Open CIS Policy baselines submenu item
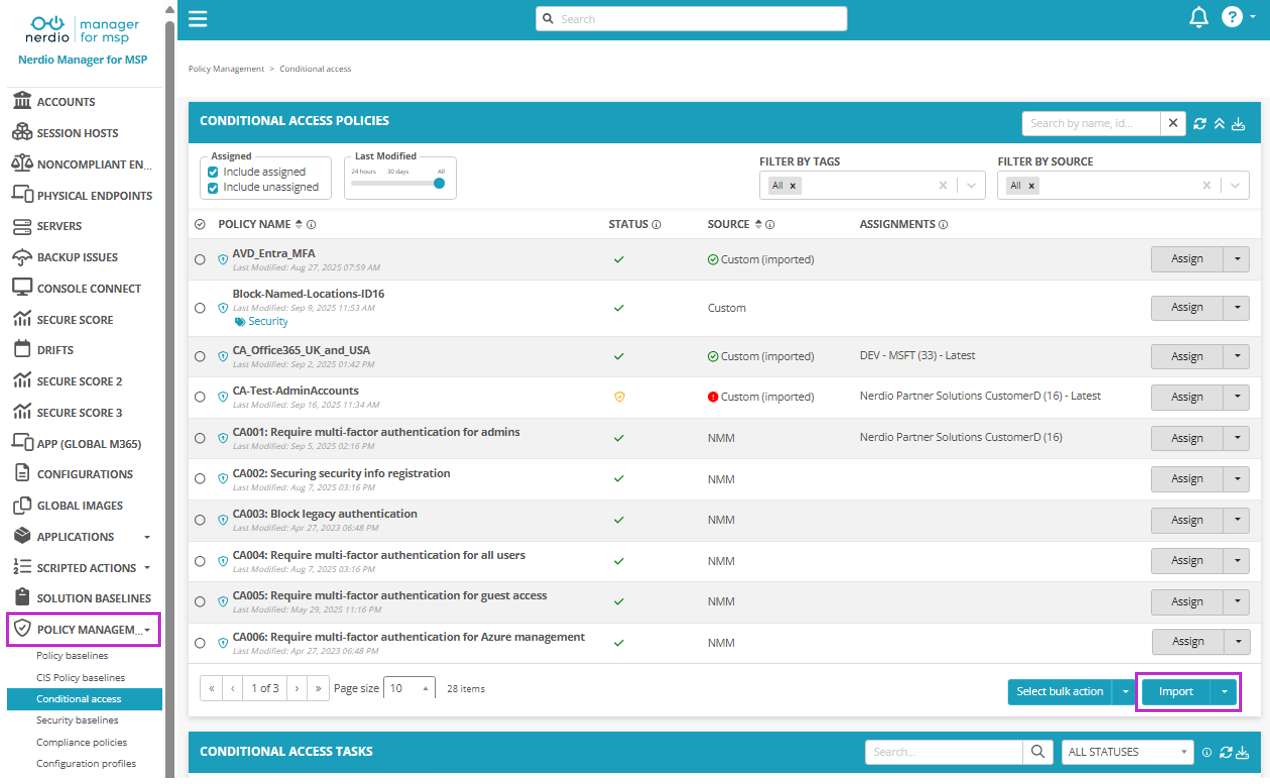Screen dimensions: 1270x784 coord(80,677)
